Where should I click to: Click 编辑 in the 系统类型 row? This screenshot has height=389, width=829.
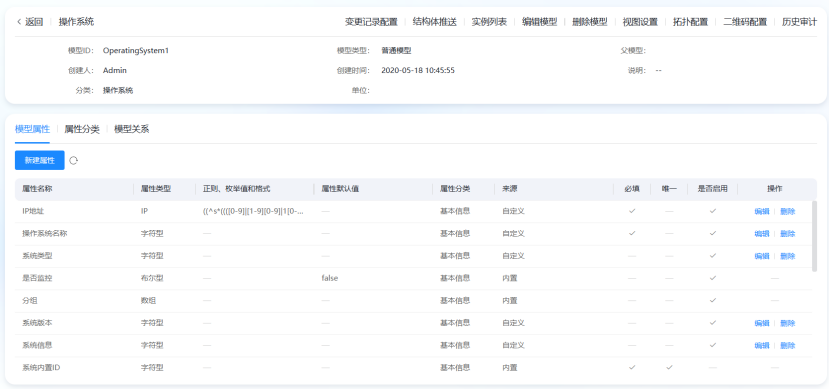762,256
